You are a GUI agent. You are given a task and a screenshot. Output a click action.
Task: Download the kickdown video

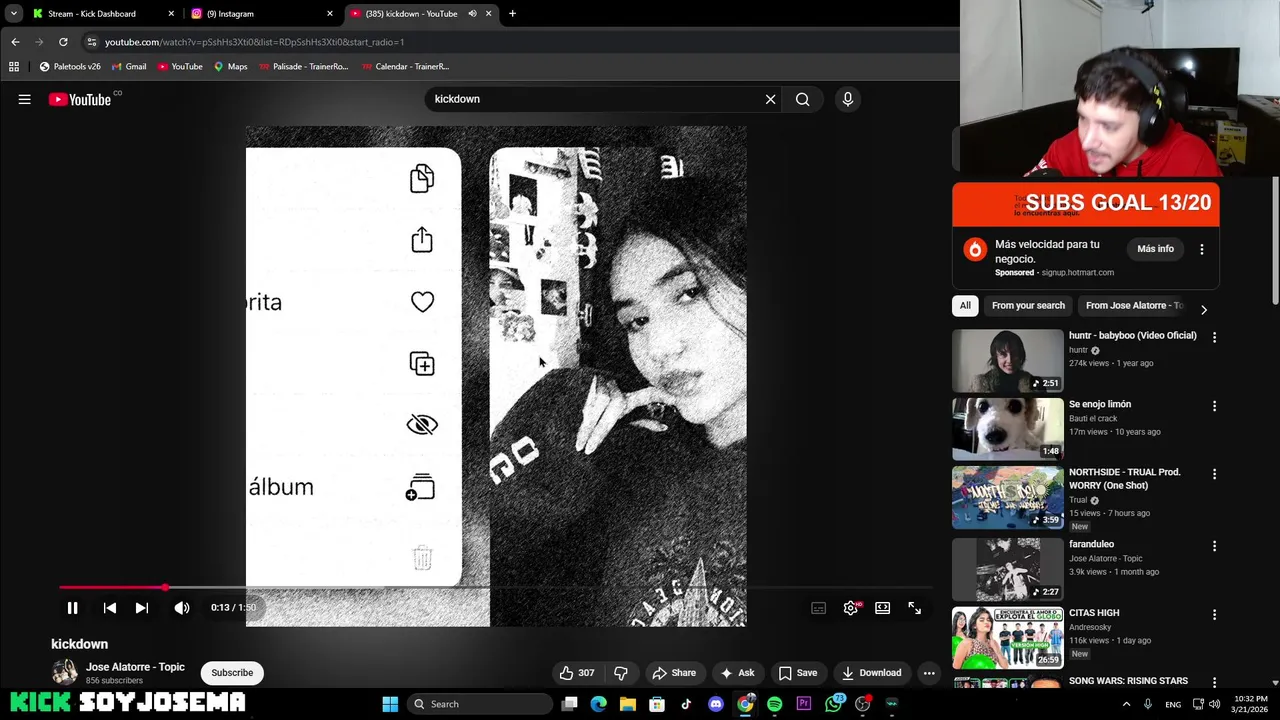(871, 673)
